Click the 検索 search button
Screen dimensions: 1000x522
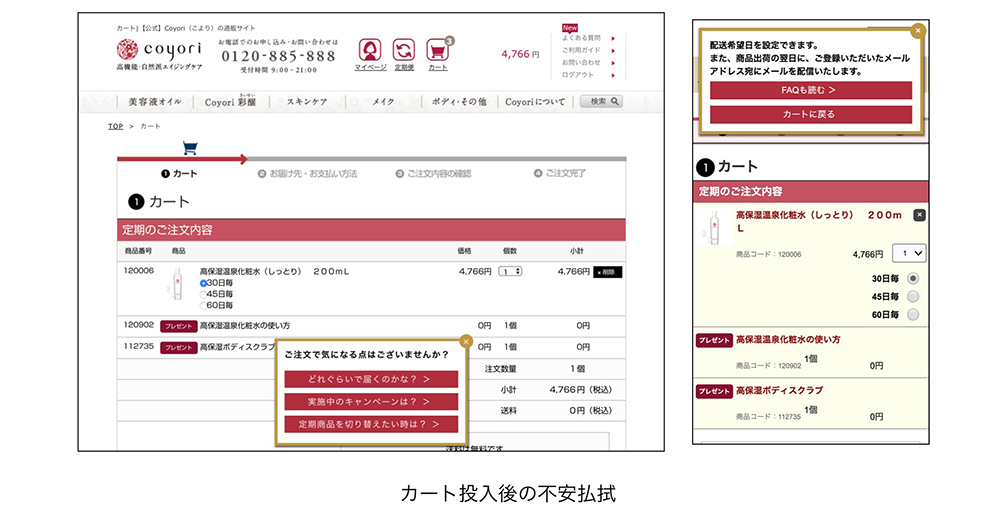pos(601,101)
